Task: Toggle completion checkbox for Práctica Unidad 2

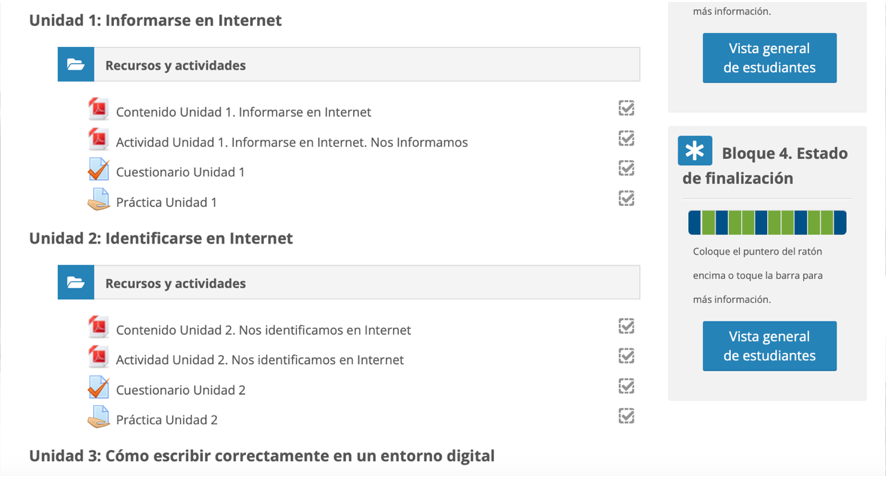Action: [x=626, y=416]
